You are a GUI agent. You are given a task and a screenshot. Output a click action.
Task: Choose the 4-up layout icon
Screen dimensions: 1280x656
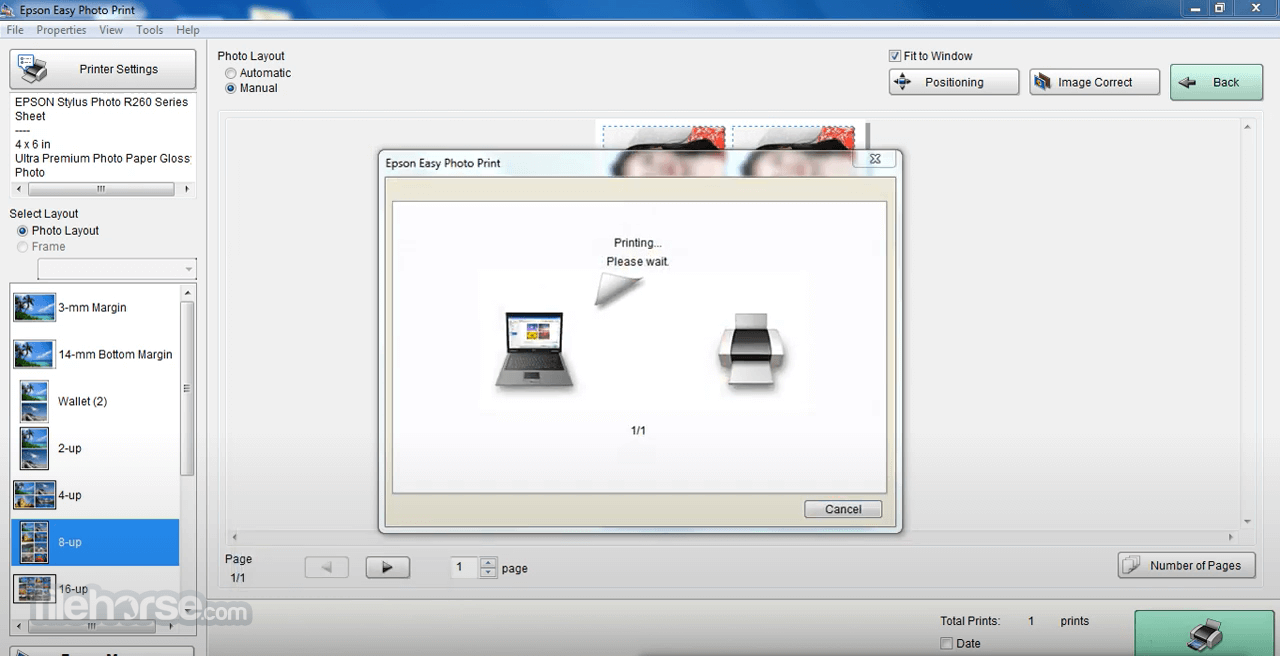point(34,495)
